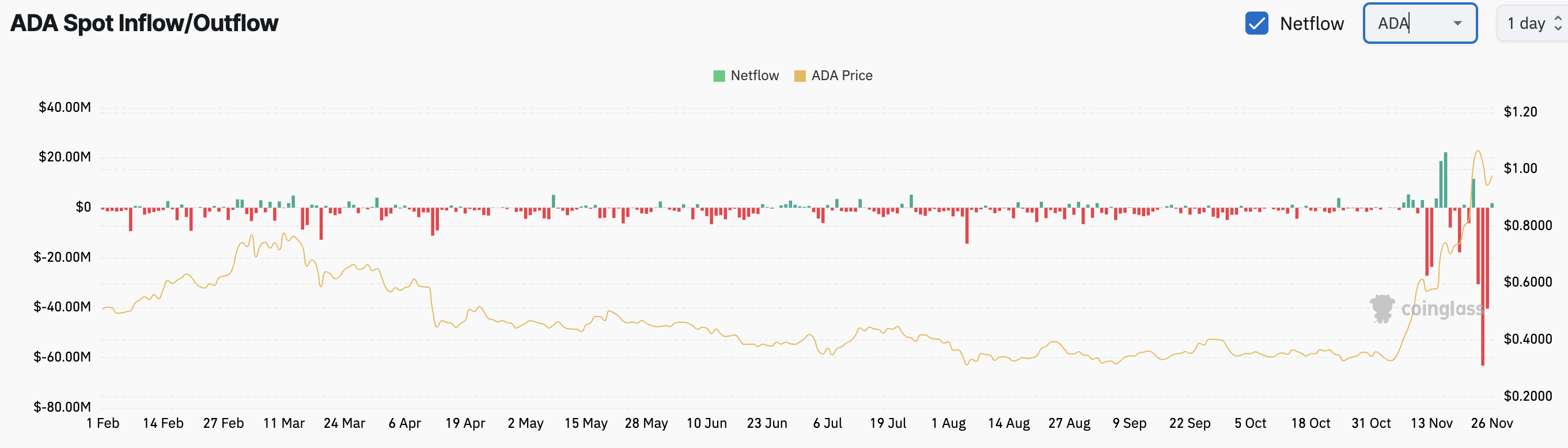This screenshot has height=448, width=1568.
Task: Uncheck the blue Netflow checkbox
Action: (x=1256, y=24)
